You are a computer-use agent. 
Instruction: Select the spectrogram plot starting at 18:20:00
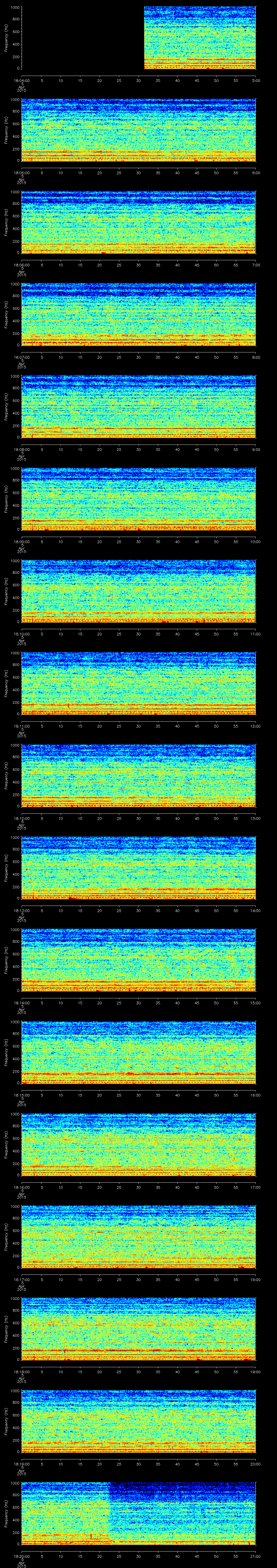[x=139, y=1514]
